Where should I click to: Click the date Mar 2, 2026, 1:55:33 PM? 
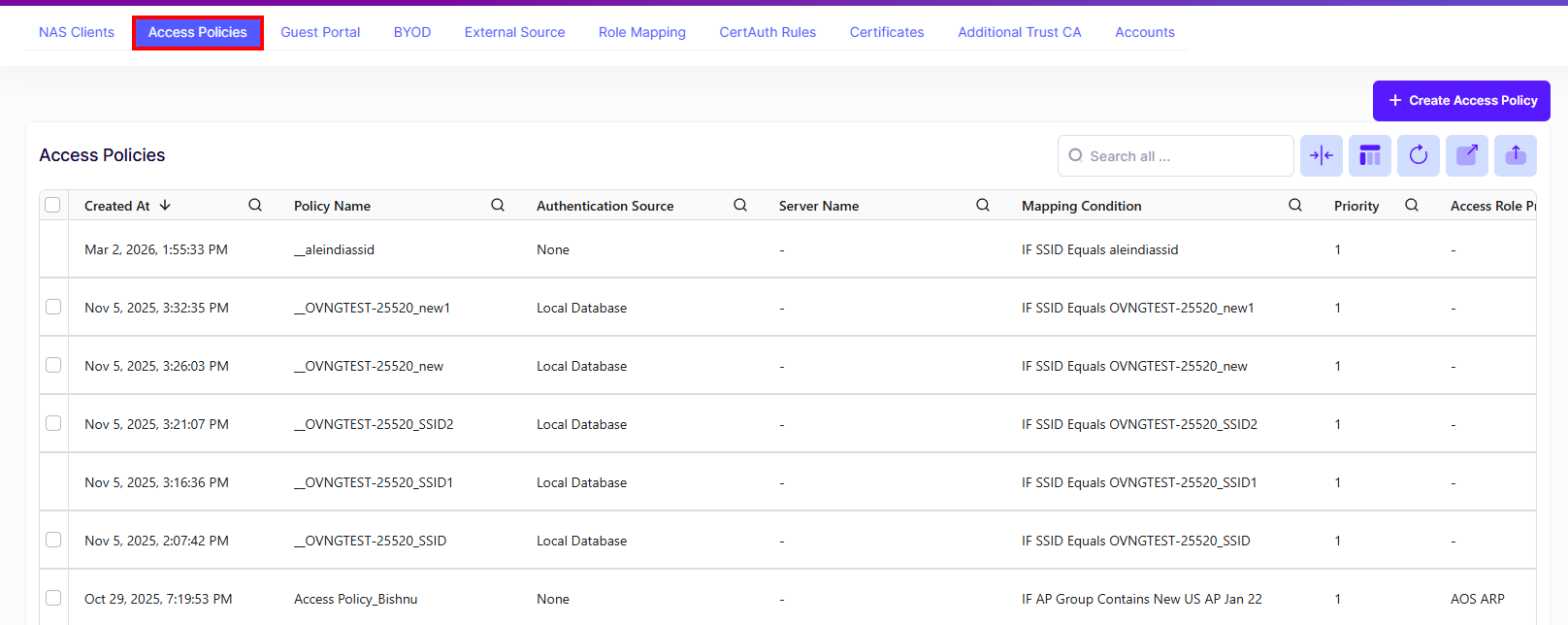156,249
